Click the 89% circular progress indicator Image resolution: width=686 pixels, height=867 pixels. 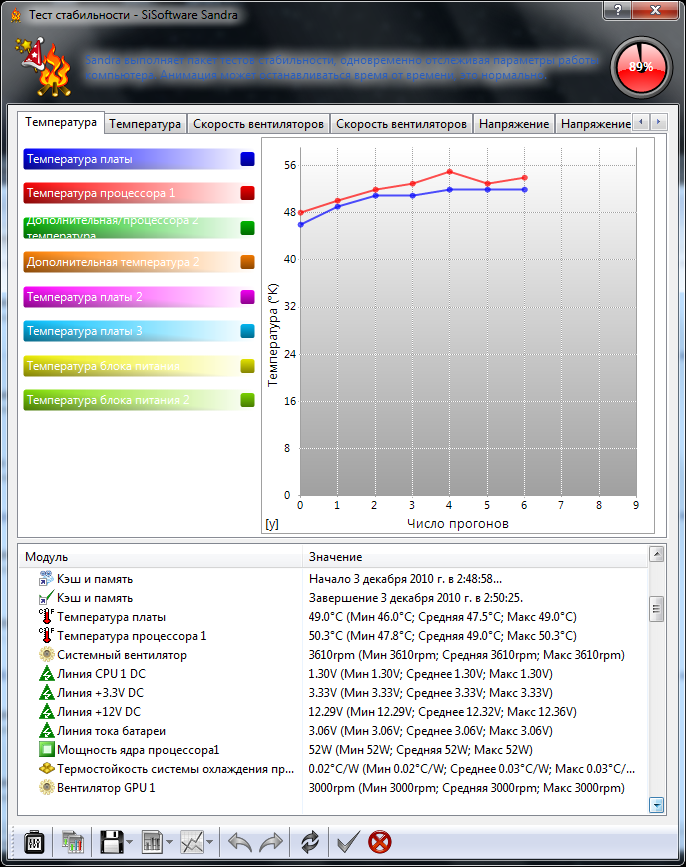[x=641, y=67]
